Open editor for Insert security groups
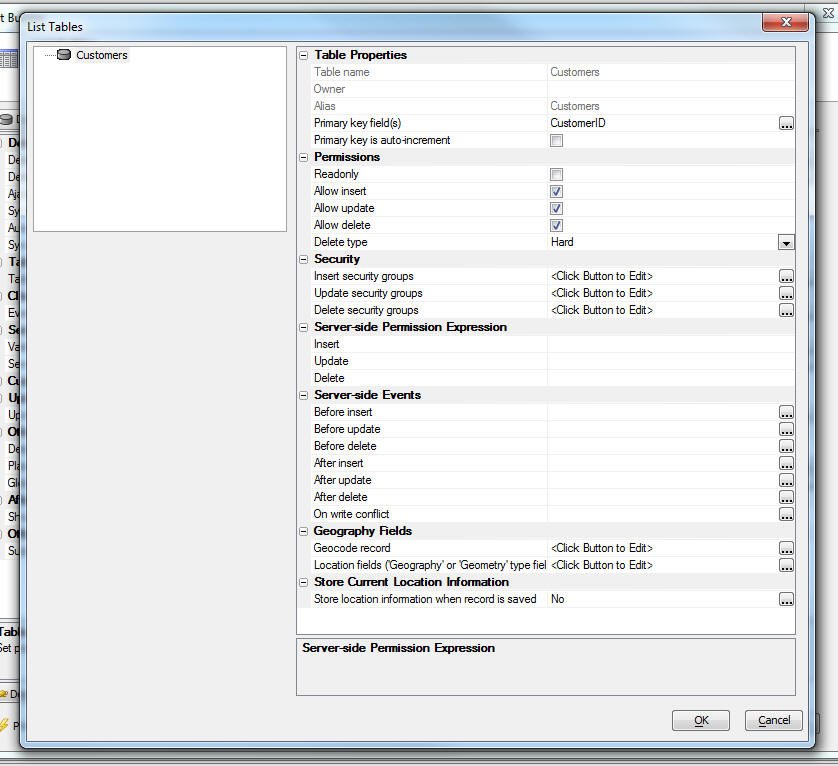 pyautogui.click(x=786, y=277)
